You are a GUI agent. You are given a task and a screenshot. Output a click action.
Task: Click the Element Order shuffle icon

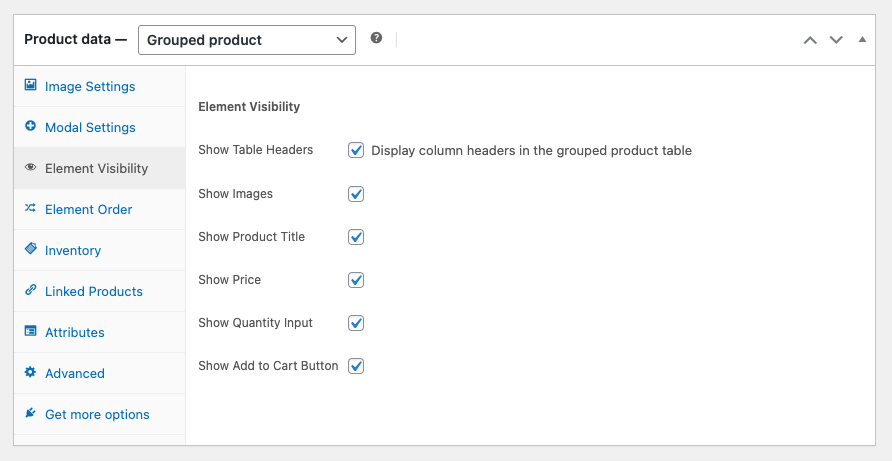coord(30,209)
